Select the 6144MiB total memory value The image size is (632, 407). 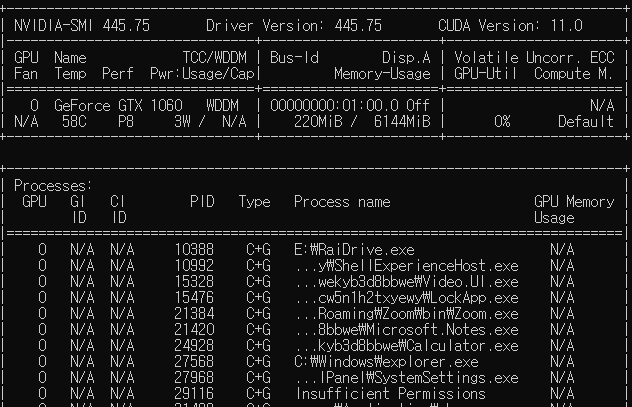402,122
